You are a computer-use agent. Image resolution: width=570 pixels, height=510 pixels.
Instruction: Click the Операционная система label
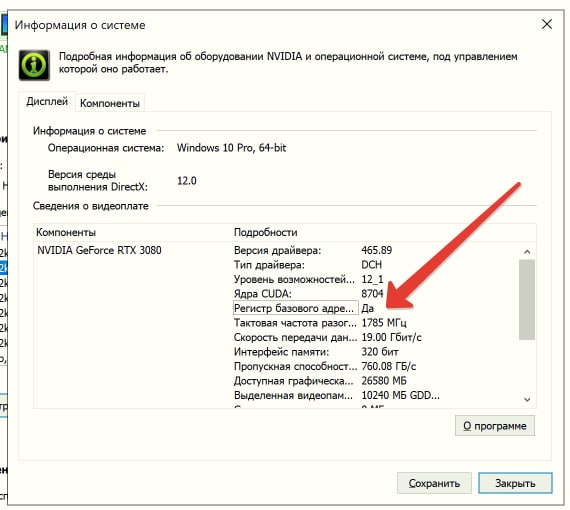pyautogui.click(x=106, y=148)
